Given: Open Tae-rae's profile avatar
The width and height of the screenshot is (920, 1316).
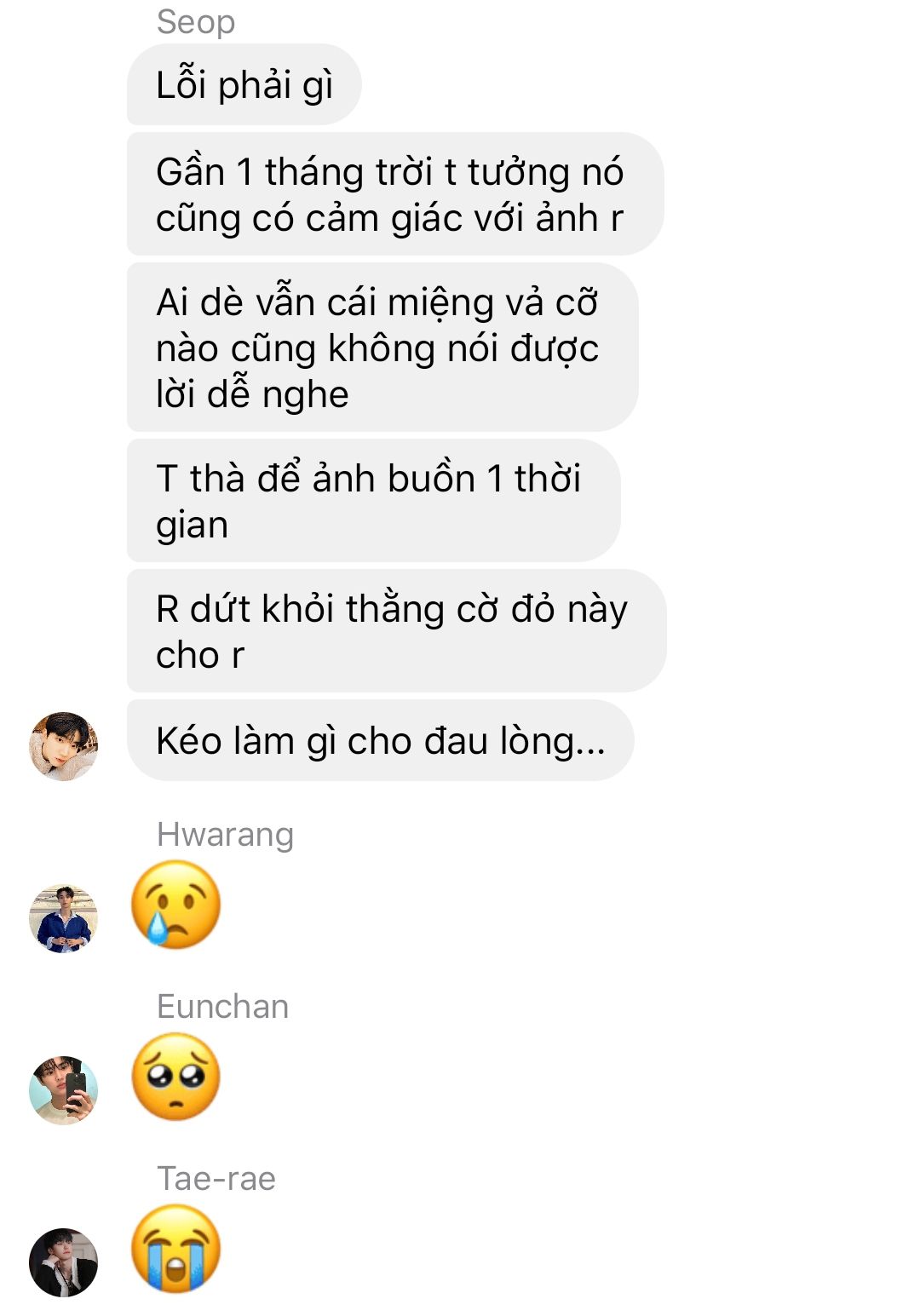Looking at the screenshot, I should (x=64, y=1262).
